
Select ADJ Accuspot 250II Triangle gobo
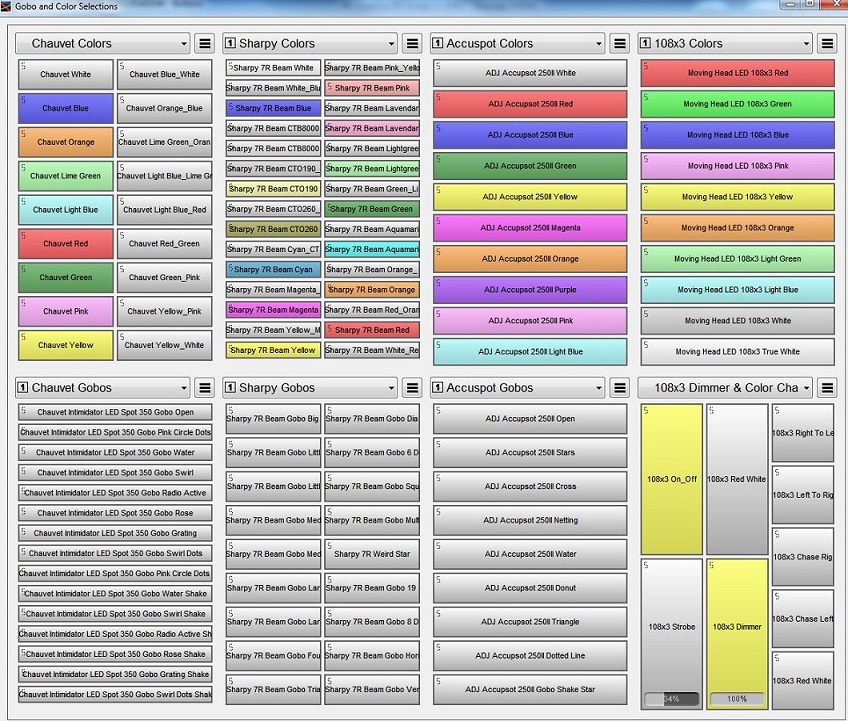point(530,621)
